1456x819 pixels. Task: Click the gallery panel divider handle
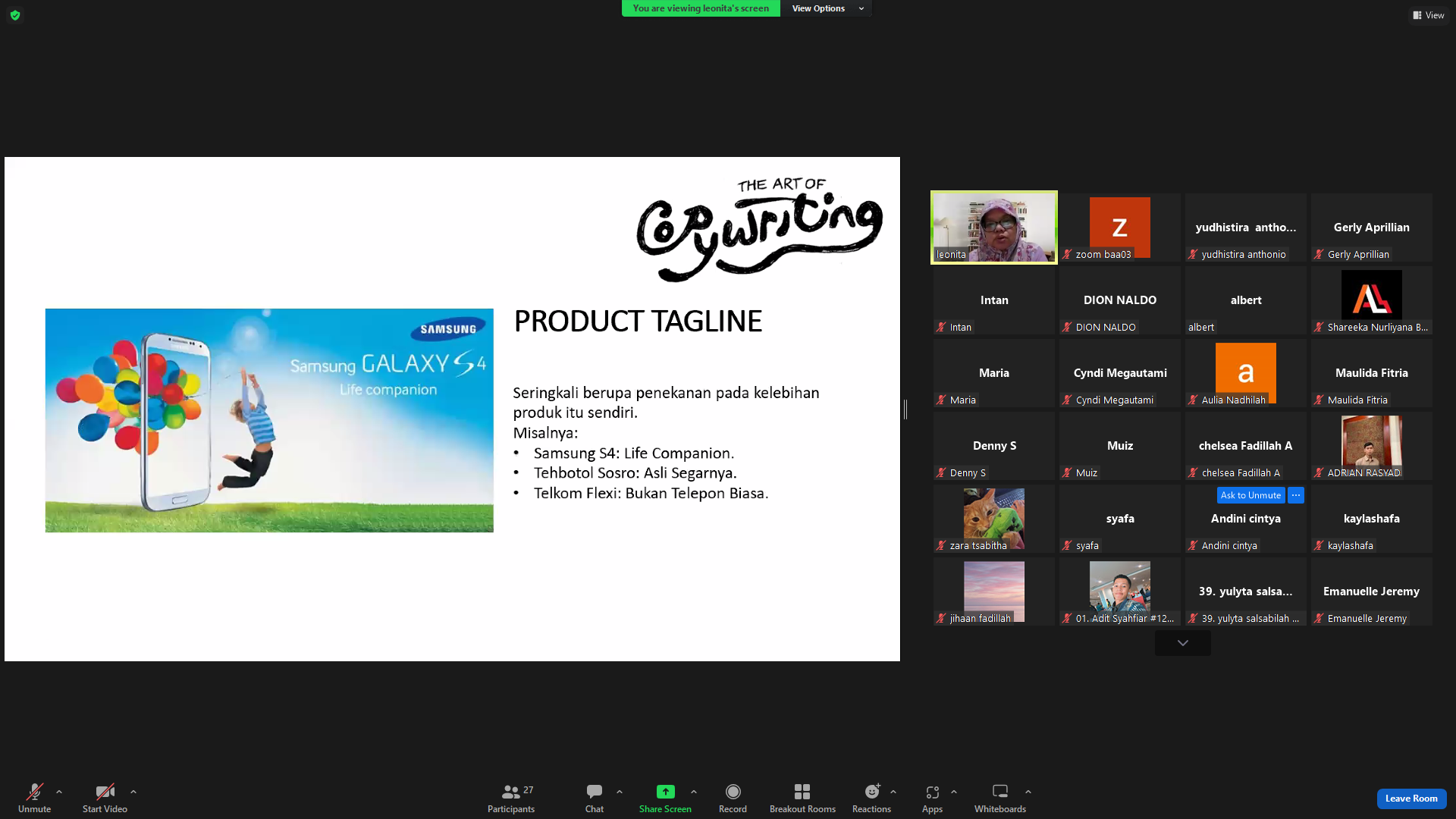click(x=905, y=409)
